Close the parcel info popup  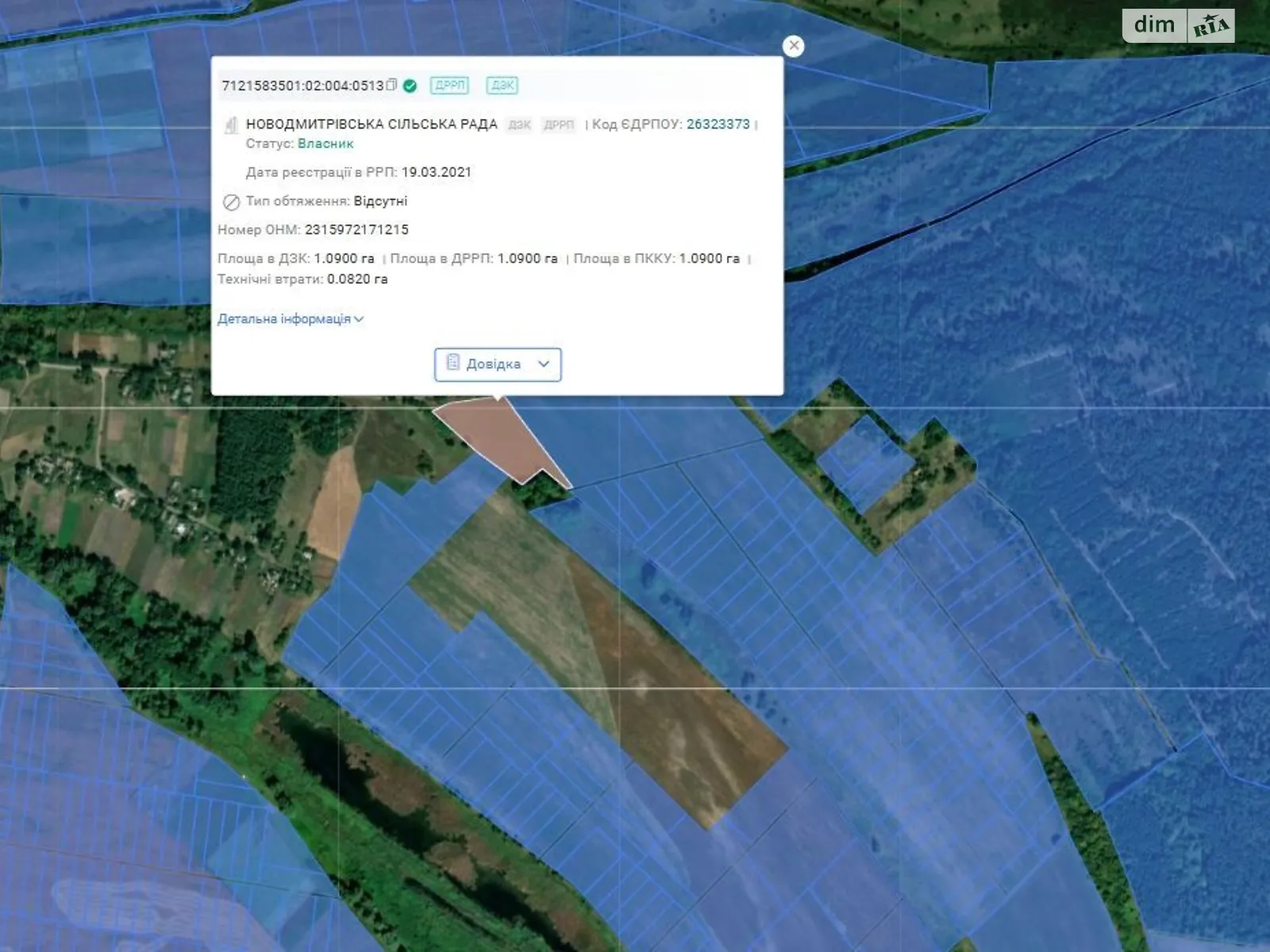(x=793, y=46)
